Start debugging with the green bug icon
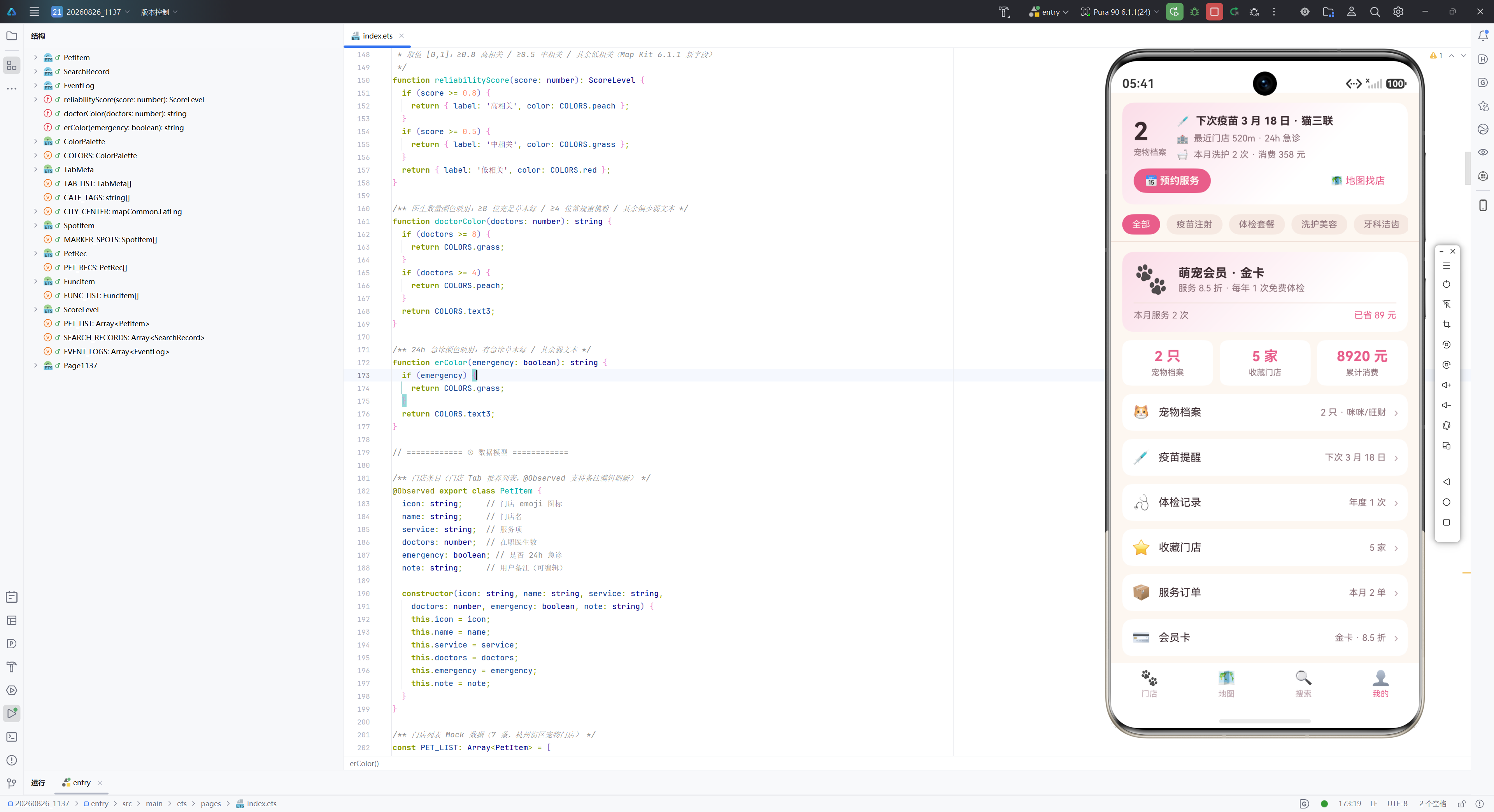Screen dimensions: 1494x812 pyautogui.click(x=1195, y=12)
